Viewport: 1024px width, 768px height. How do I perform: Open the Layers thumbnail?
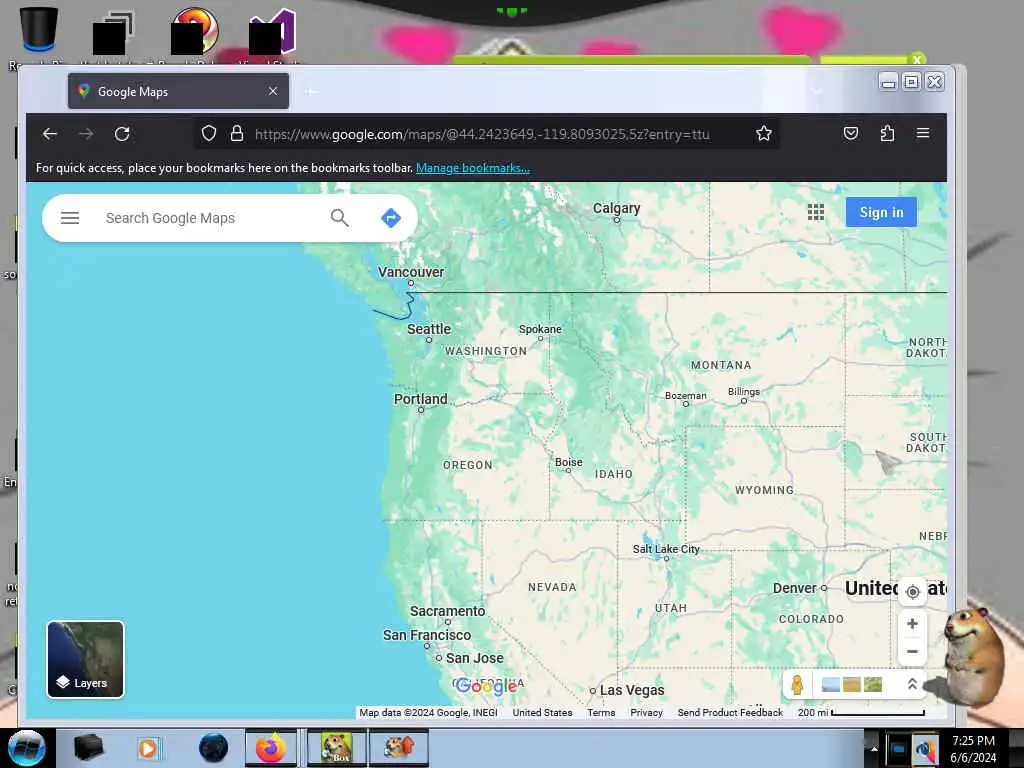[86, 660]
